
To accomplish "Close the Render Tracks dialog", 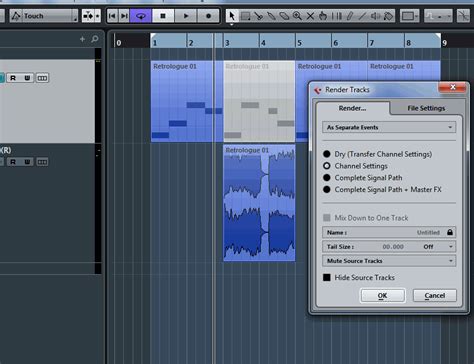I will pos(453,87).
